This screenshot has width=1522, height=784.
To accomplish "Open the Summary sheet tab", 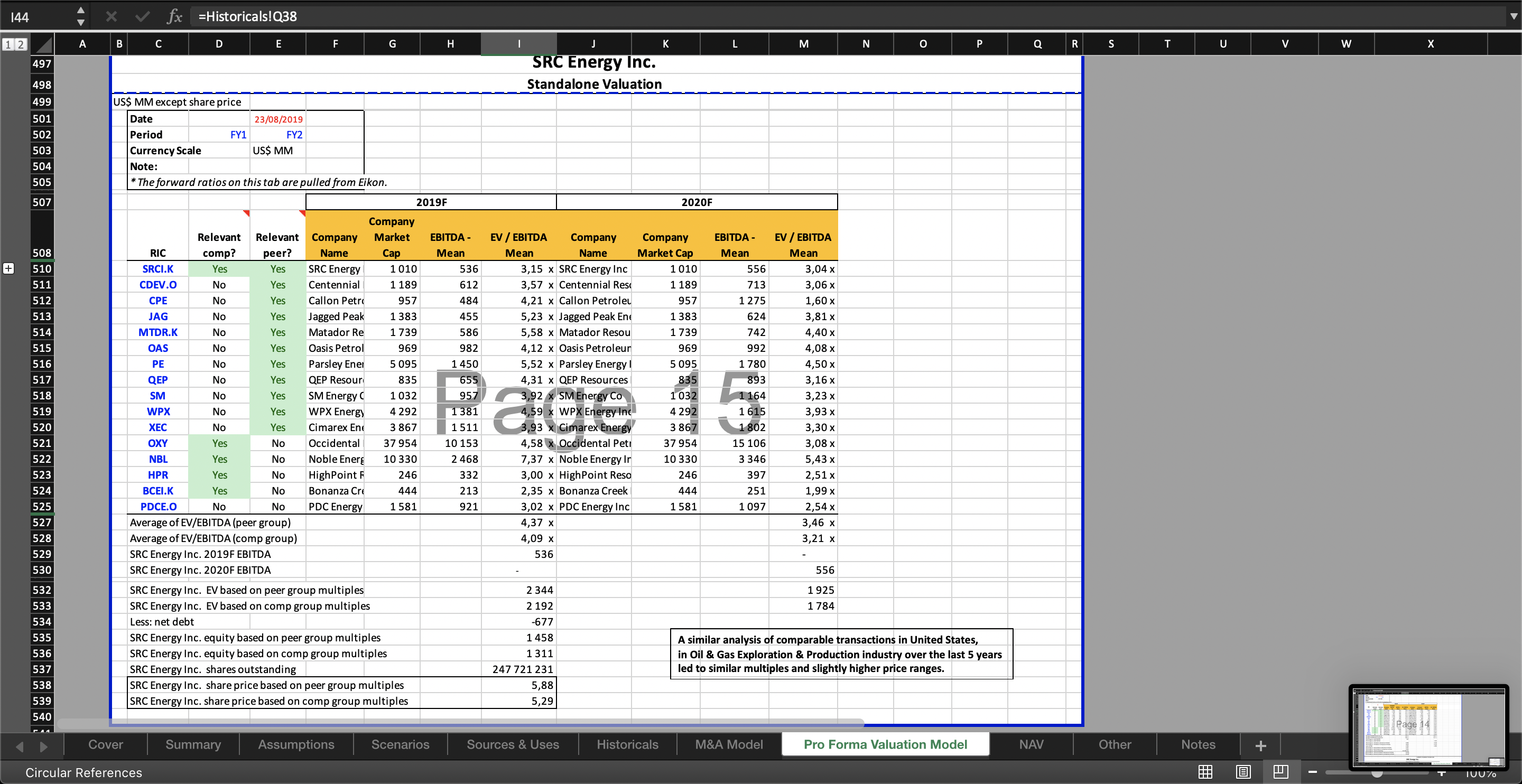I will pyautogui.click(x=193, y=744).
